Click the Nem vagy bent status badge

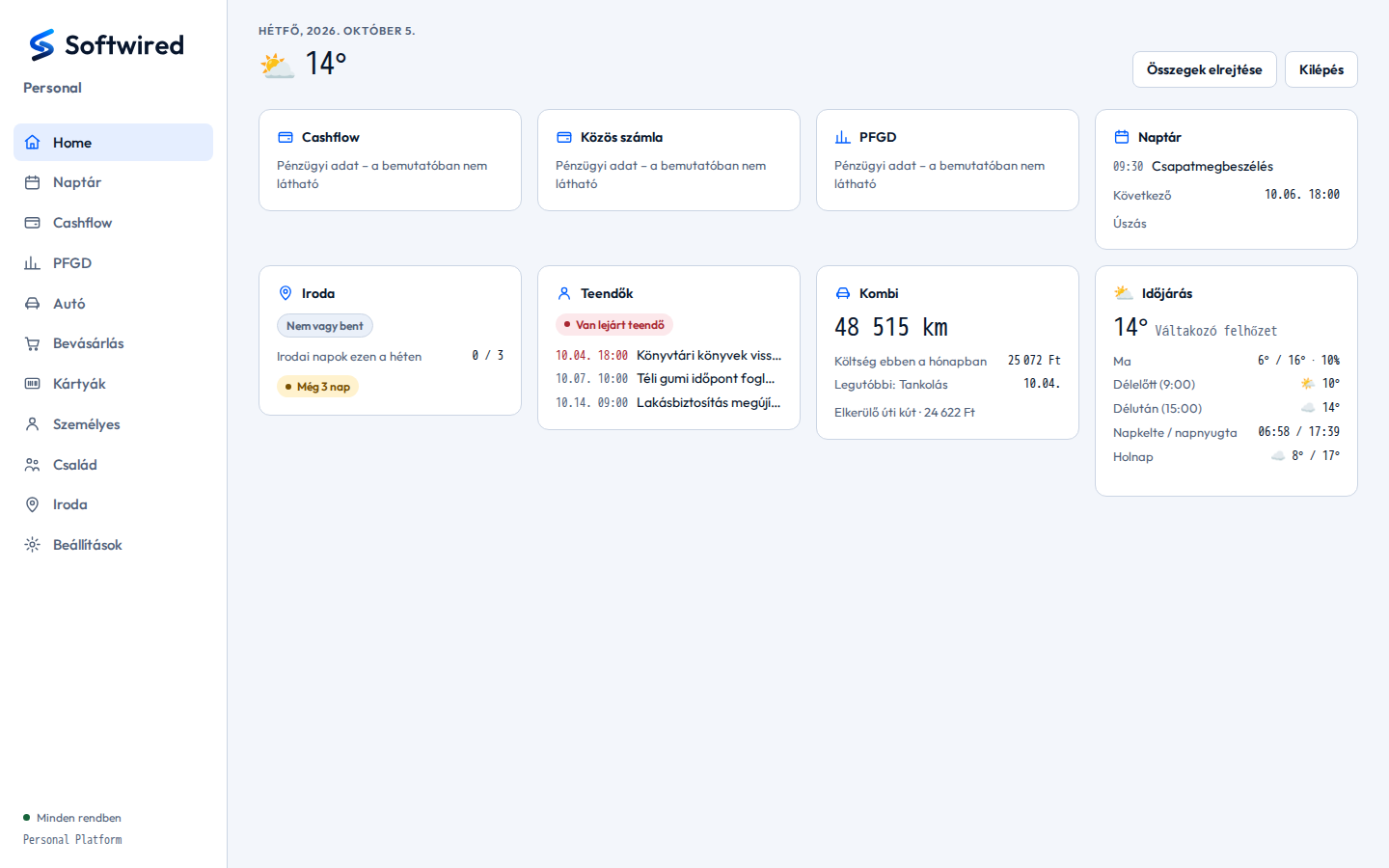click(325, 326)
